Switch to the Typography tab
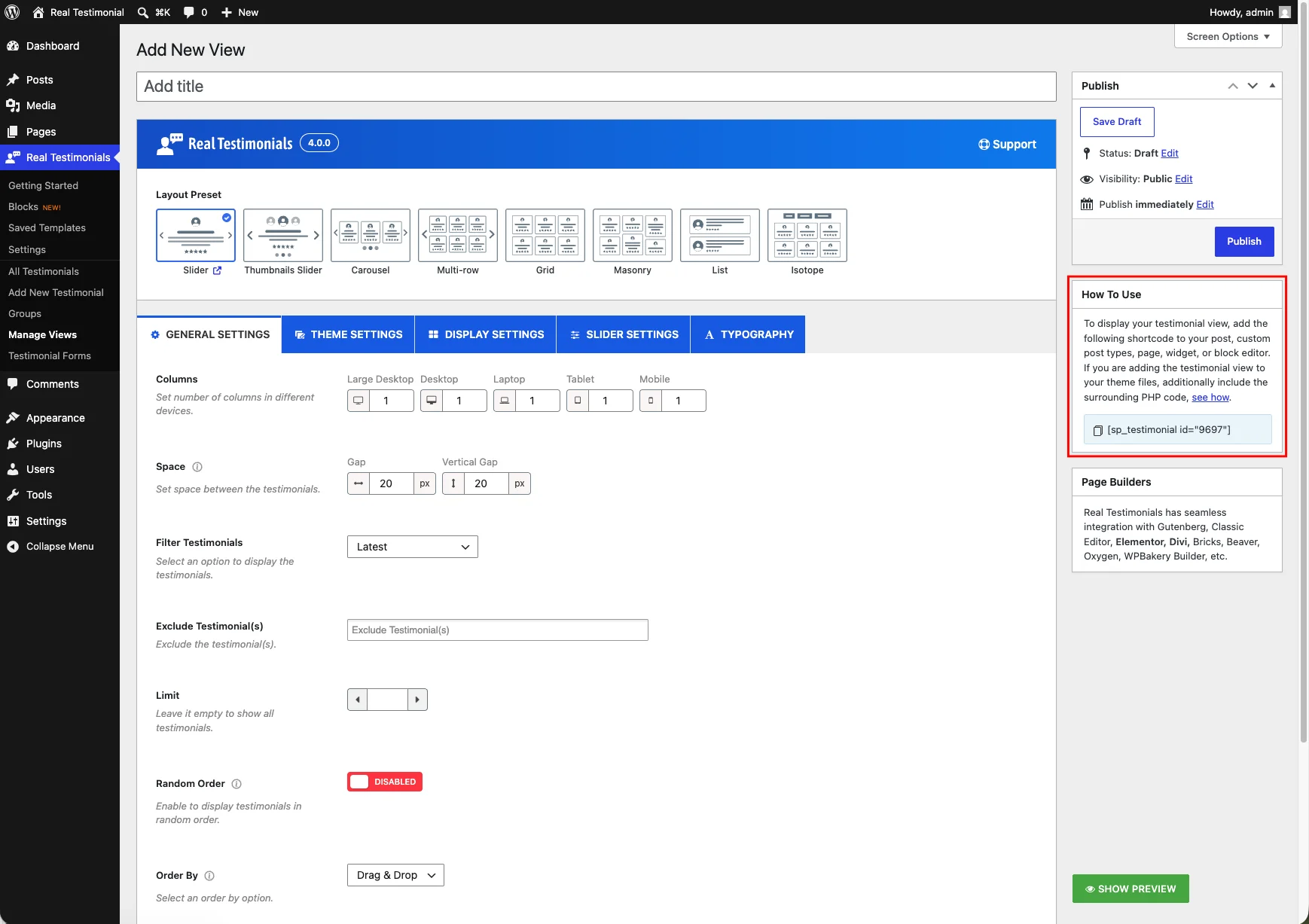The height and width of the screenshot is (924, 1309). tap(749, 334)
